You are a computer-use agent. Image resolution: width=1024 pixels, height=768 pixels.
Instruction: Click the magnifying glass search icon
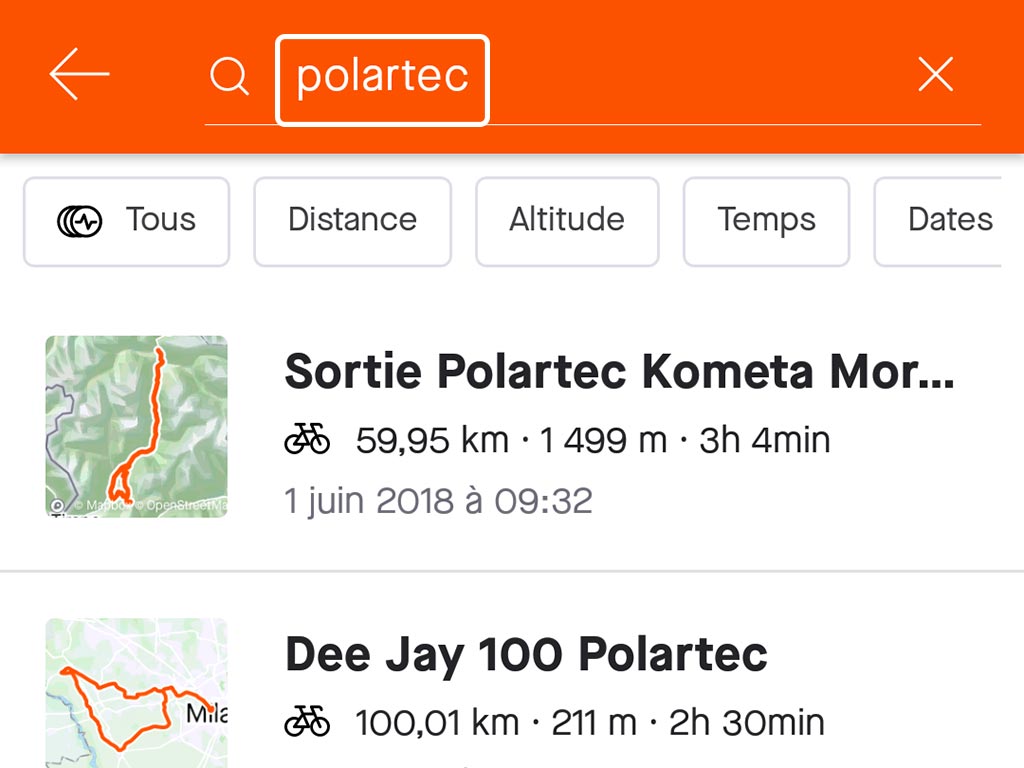click(x=229, y=76)
